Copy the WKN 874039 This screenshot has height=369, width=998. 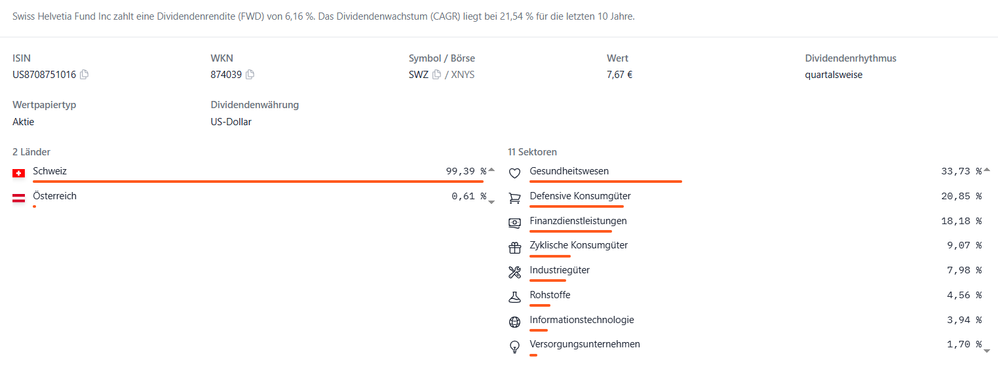250,75
